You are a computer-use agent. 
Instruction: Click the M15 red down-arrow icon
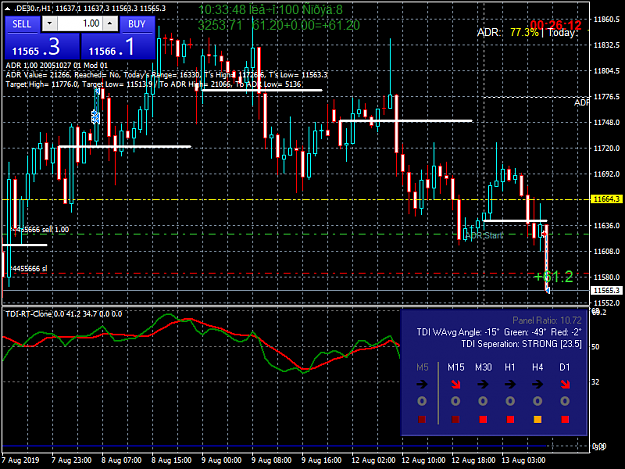(x=456, y=384)
